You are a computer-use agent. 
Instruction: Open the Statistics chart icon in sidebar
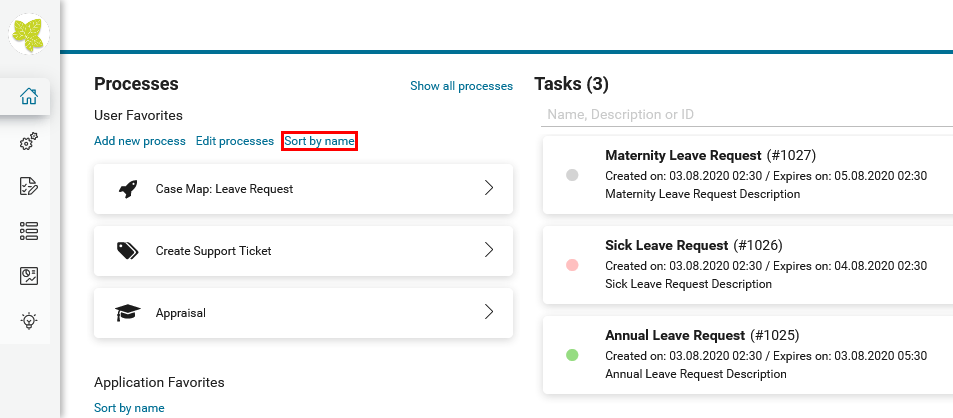[29, 276]
